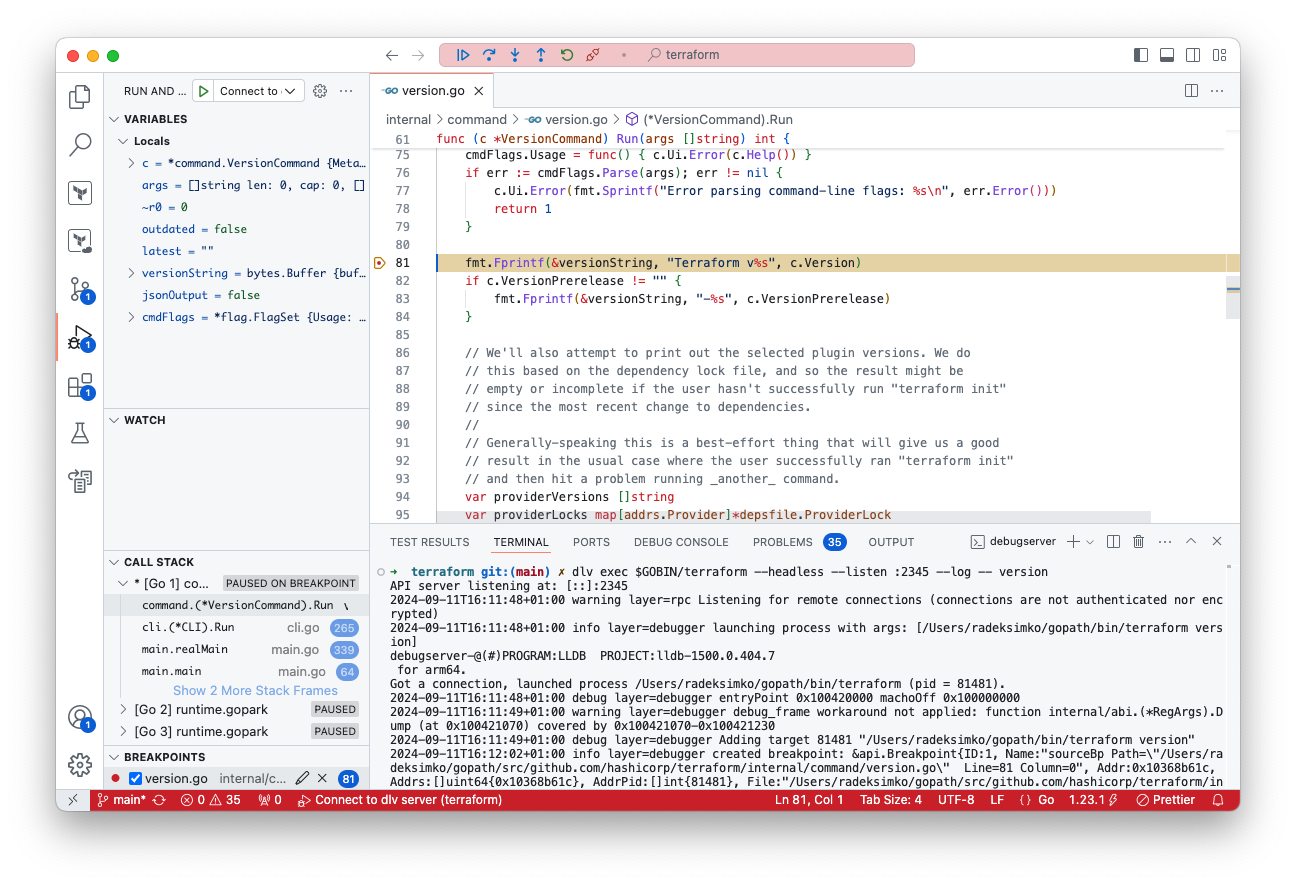This screenshot has height=885, width=1296.
Task: Step into the Fprintf call
Action: coord(515,55)
